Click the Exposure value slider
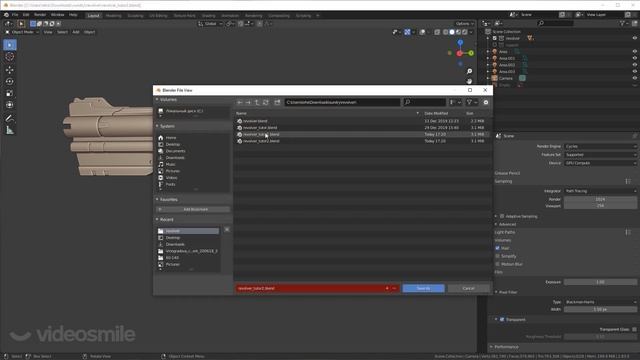 [x=600, y=282]
